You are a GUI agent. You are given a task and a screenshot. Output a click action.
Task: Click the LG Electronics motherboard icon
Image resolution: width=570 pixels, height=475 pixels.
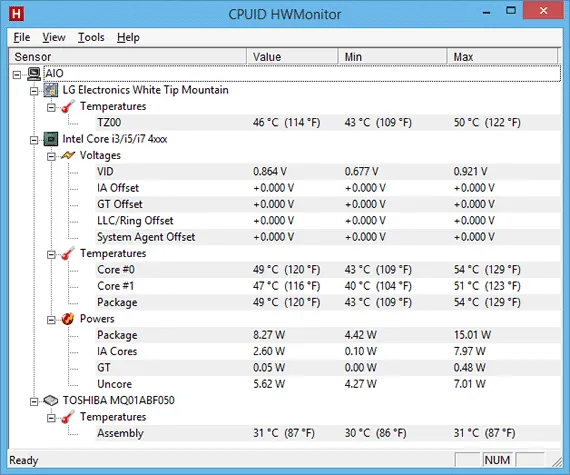click(51, 90)
